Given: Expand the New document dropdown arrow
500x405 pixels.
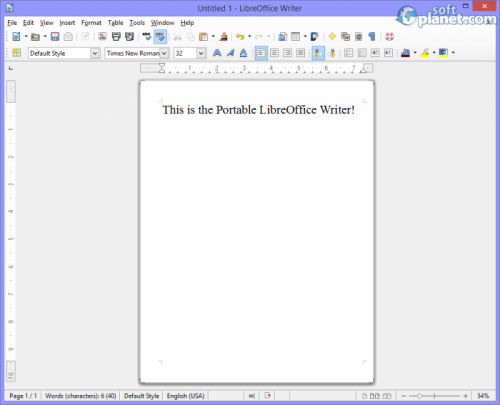Looking at the screenshot, I should point(26,36).
